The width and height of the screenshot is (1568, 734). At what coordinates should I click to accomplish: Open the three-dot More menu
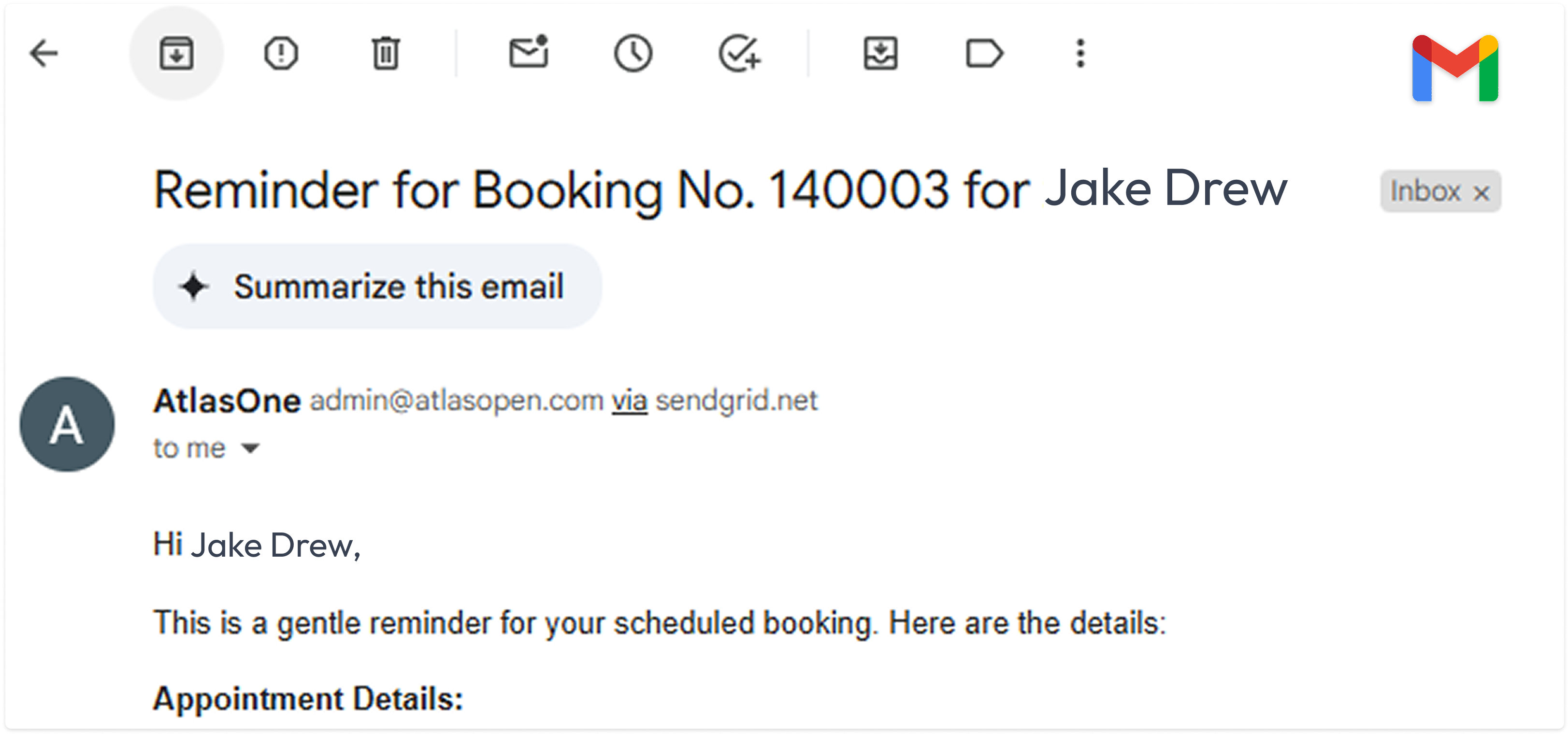(x=1080, y=54)
